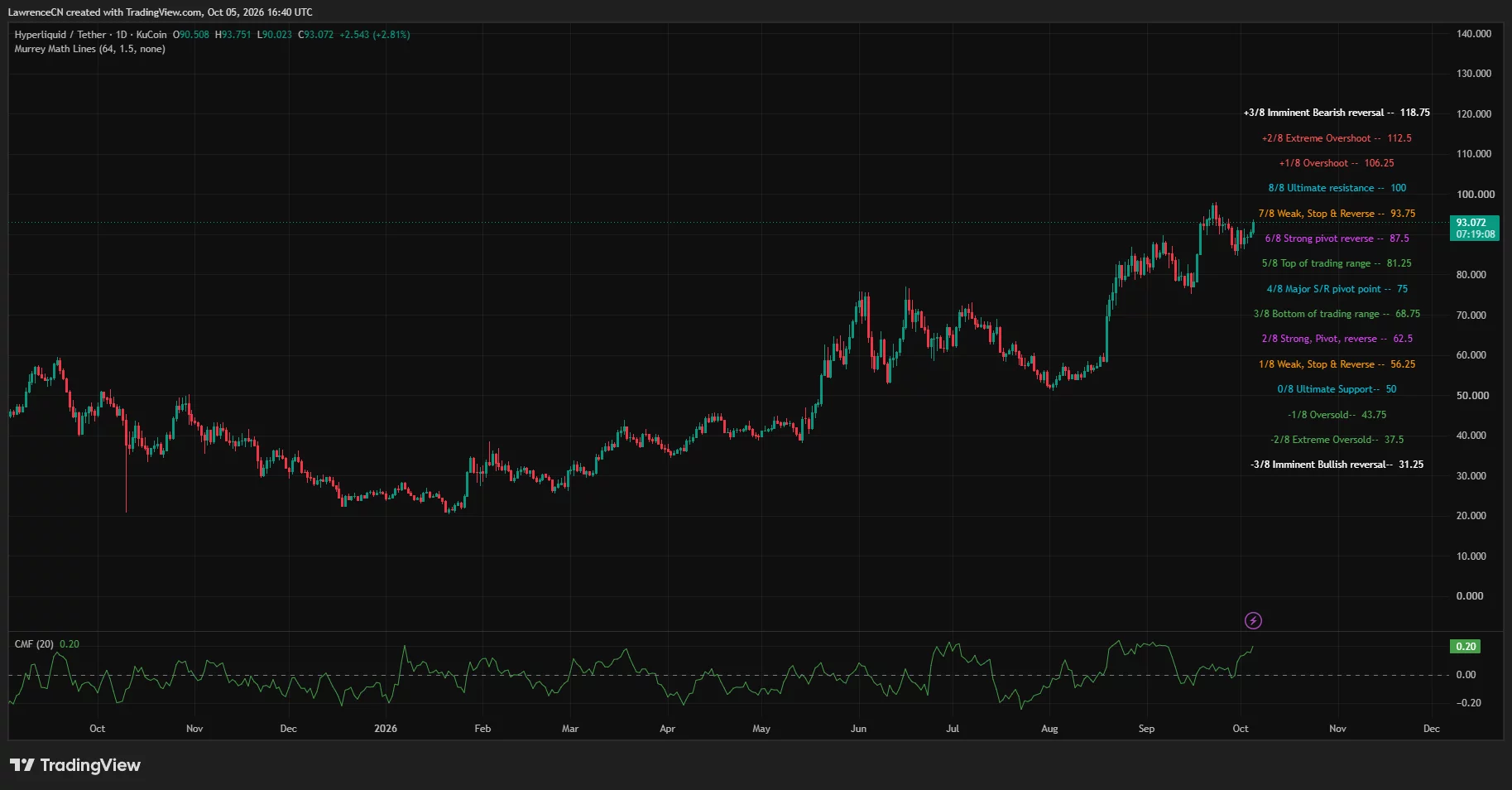Click the +1/8 Overshoot 106.25 label
Image resolution: width=1512 pixels, height=790 pixels.
pyautogui.click(x=1337, y=163)
